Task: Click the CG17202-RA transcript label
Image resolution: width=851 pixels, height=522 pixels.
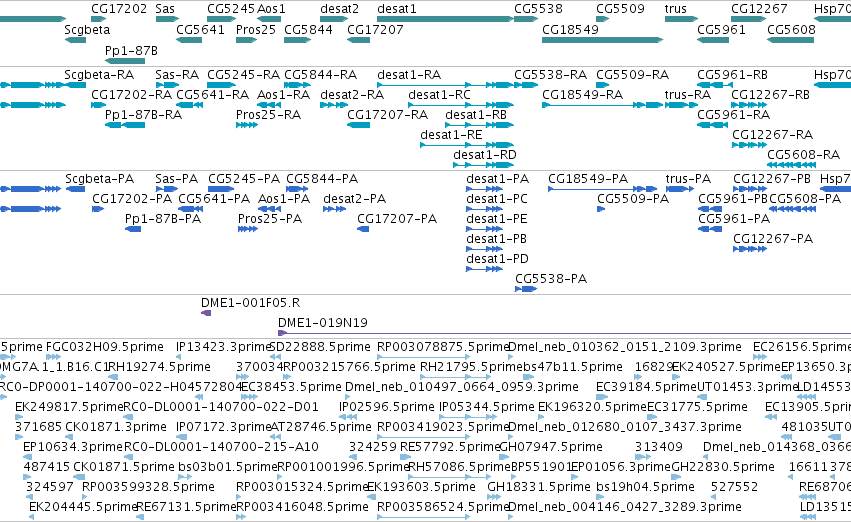Action: pos(131,94)
